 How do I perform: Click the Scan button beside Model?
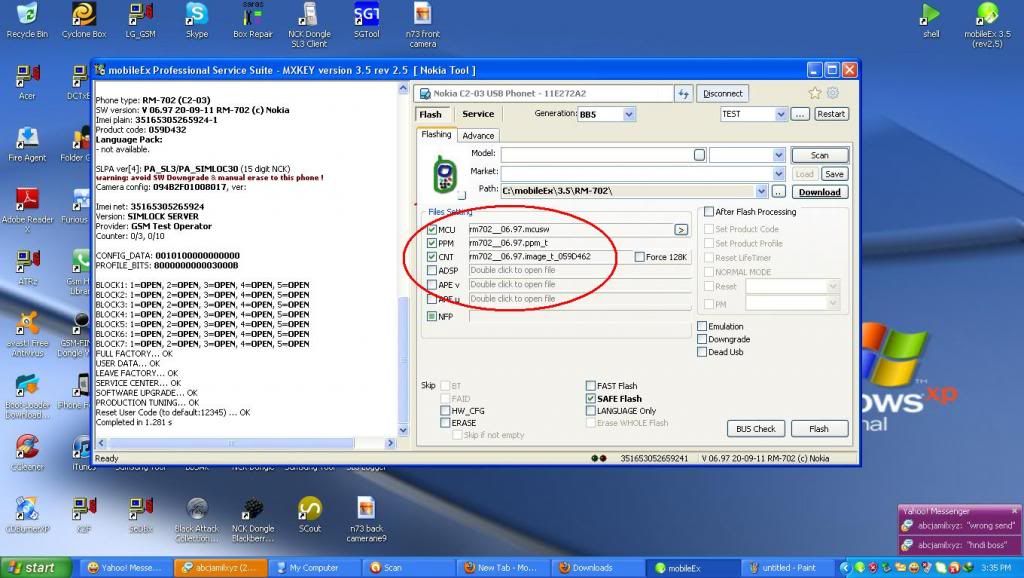point(820,155)
